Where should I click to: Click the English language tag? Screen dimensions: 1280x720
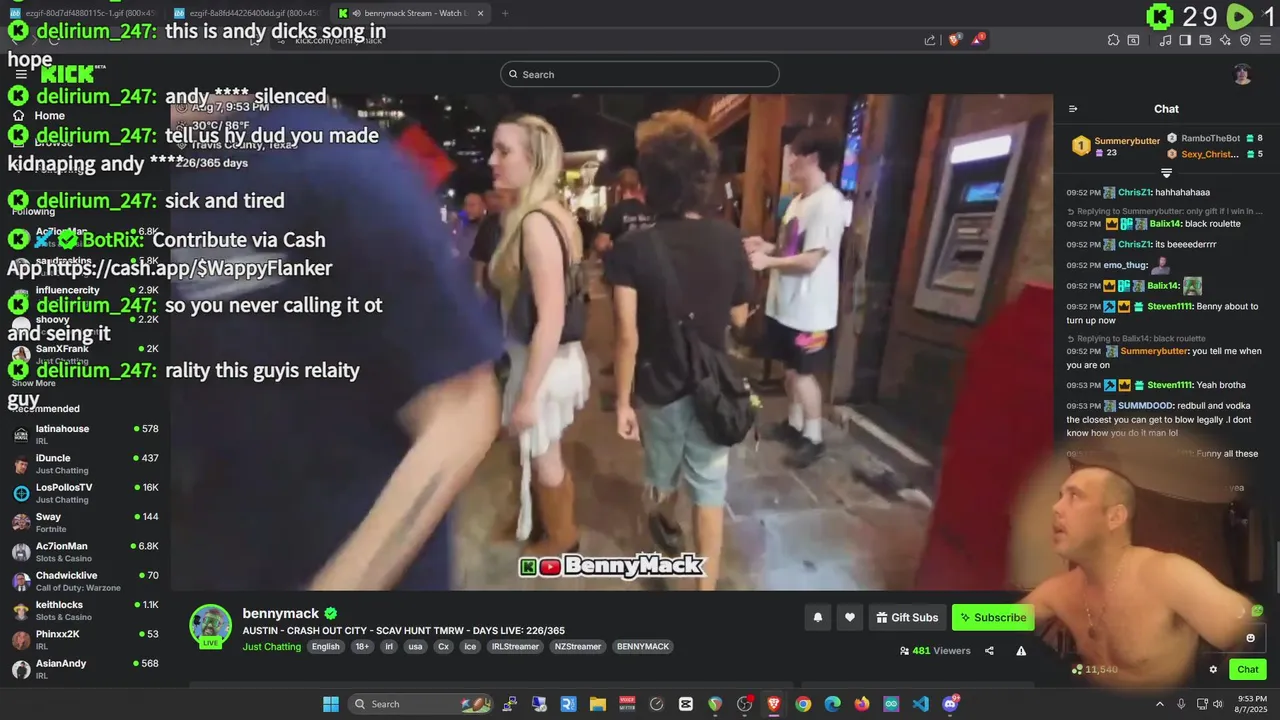(325, 647)
